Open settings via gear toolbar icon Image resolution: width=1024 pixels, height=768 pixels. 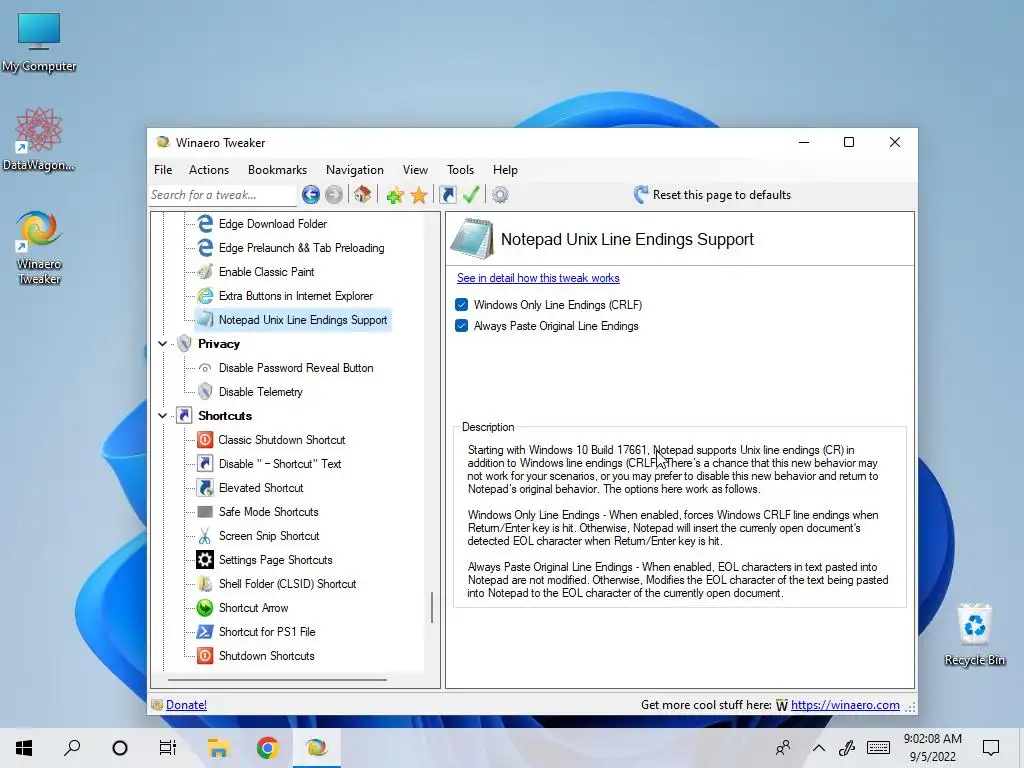(500, 195)
